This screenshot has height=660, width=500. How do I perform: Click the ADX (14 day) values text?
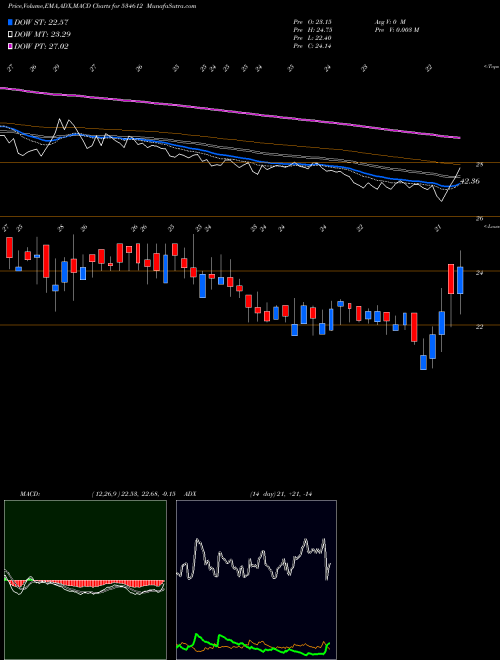(281, 494)
